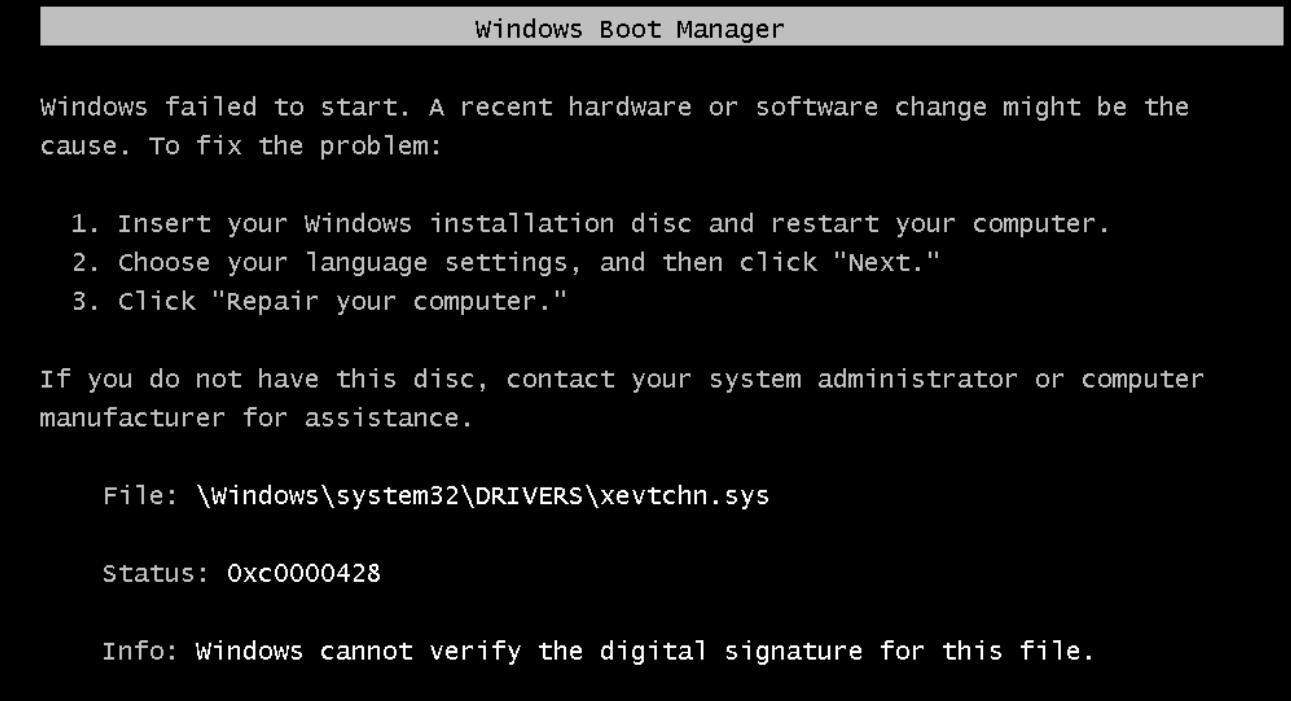1291x701 pixels.
Task: Click the xevtchn.sys file name
Action: click(680, 495)
